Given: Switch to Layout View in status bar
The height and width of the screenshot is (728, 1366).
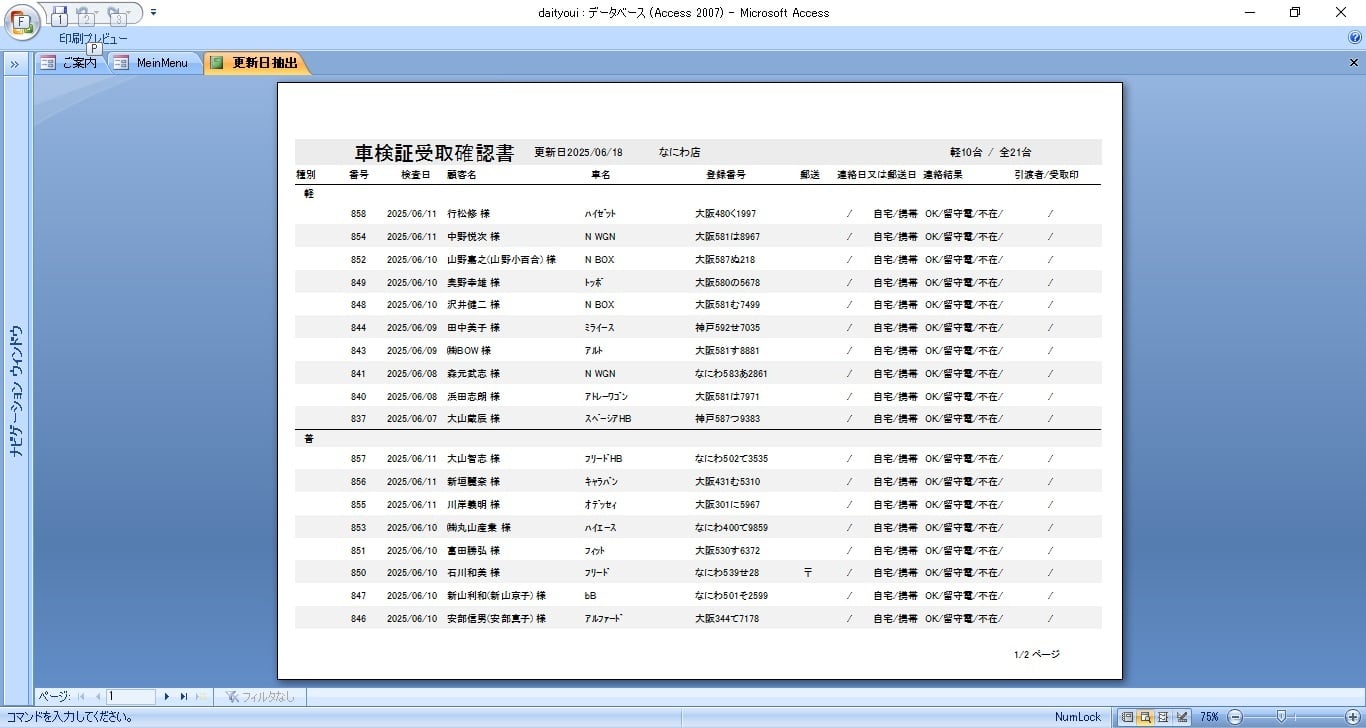Looking at the screenshot, I should [1163, 717].
